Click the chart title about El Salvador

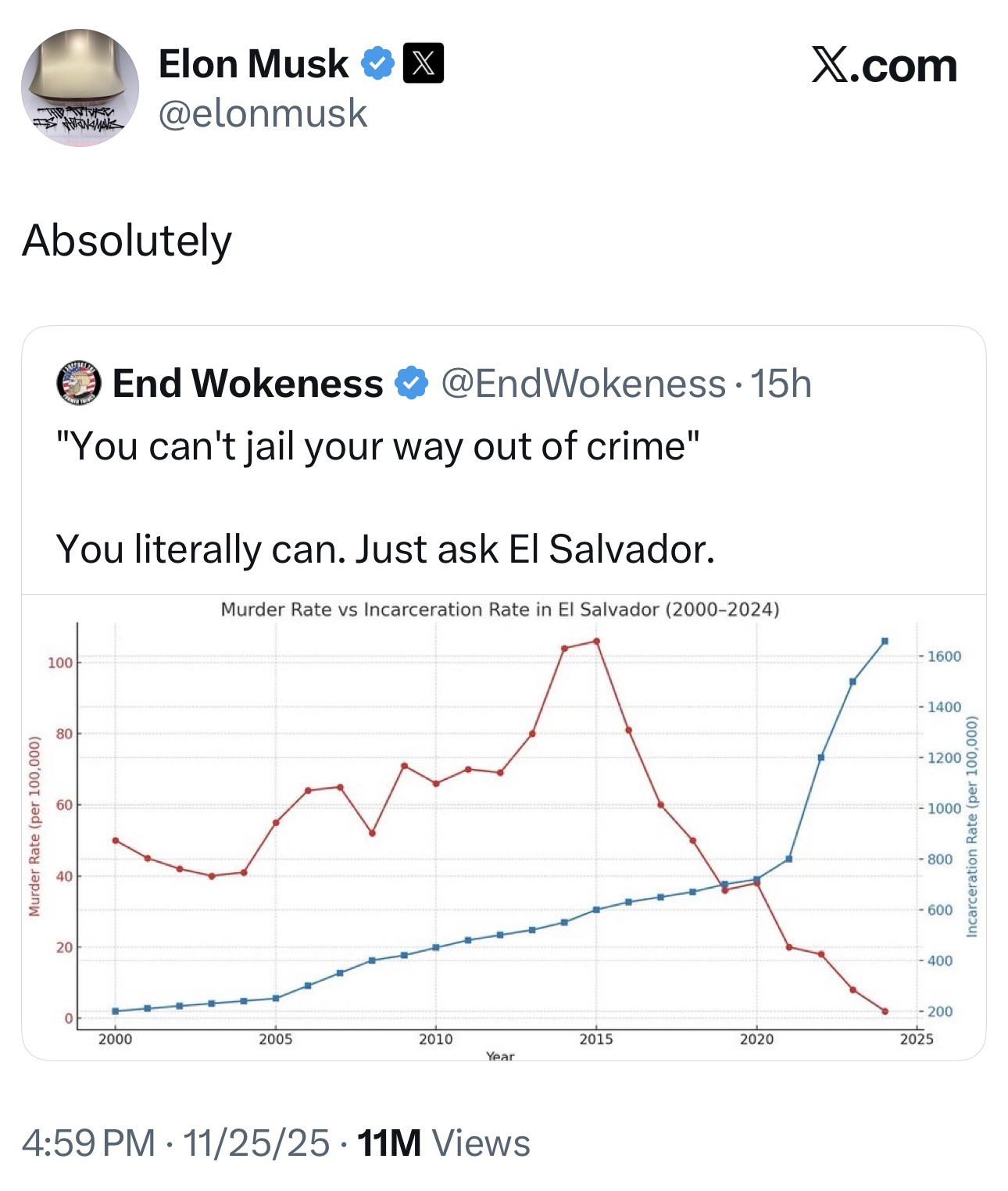(499, 610)
